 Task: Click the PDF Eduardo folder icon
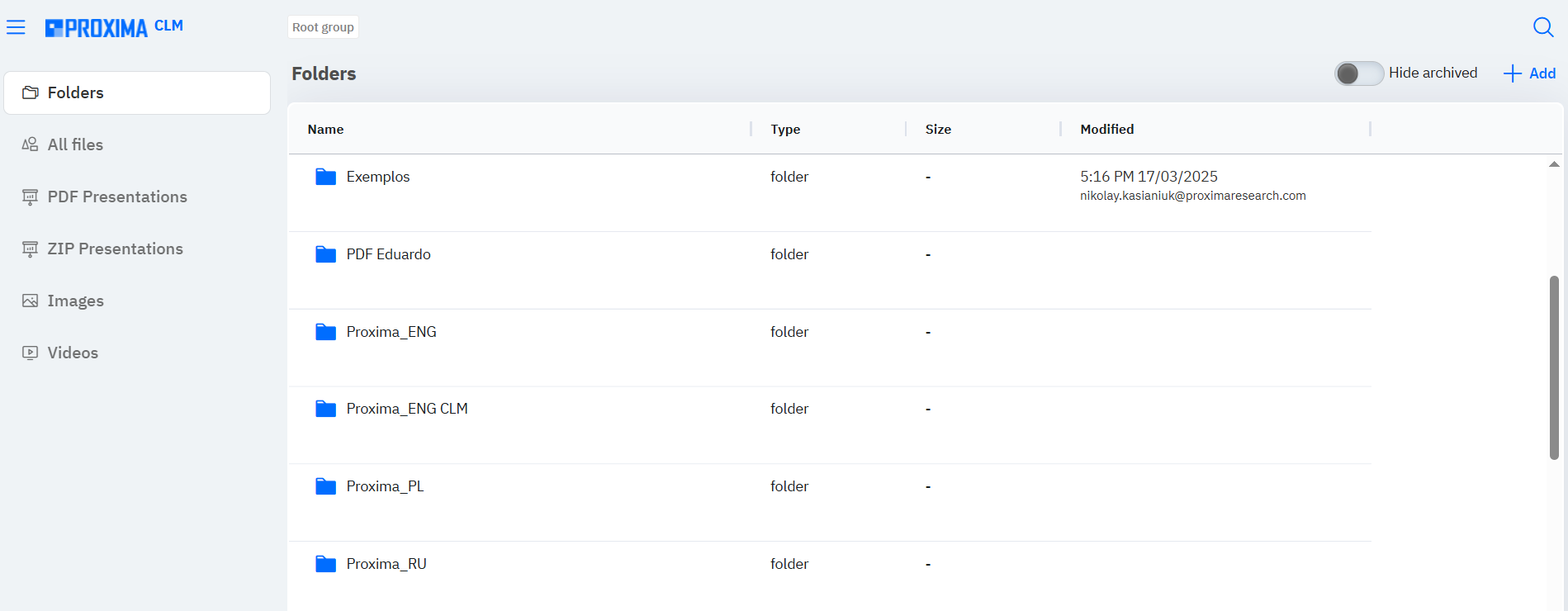pyautogui.click(x=325, y=254)
